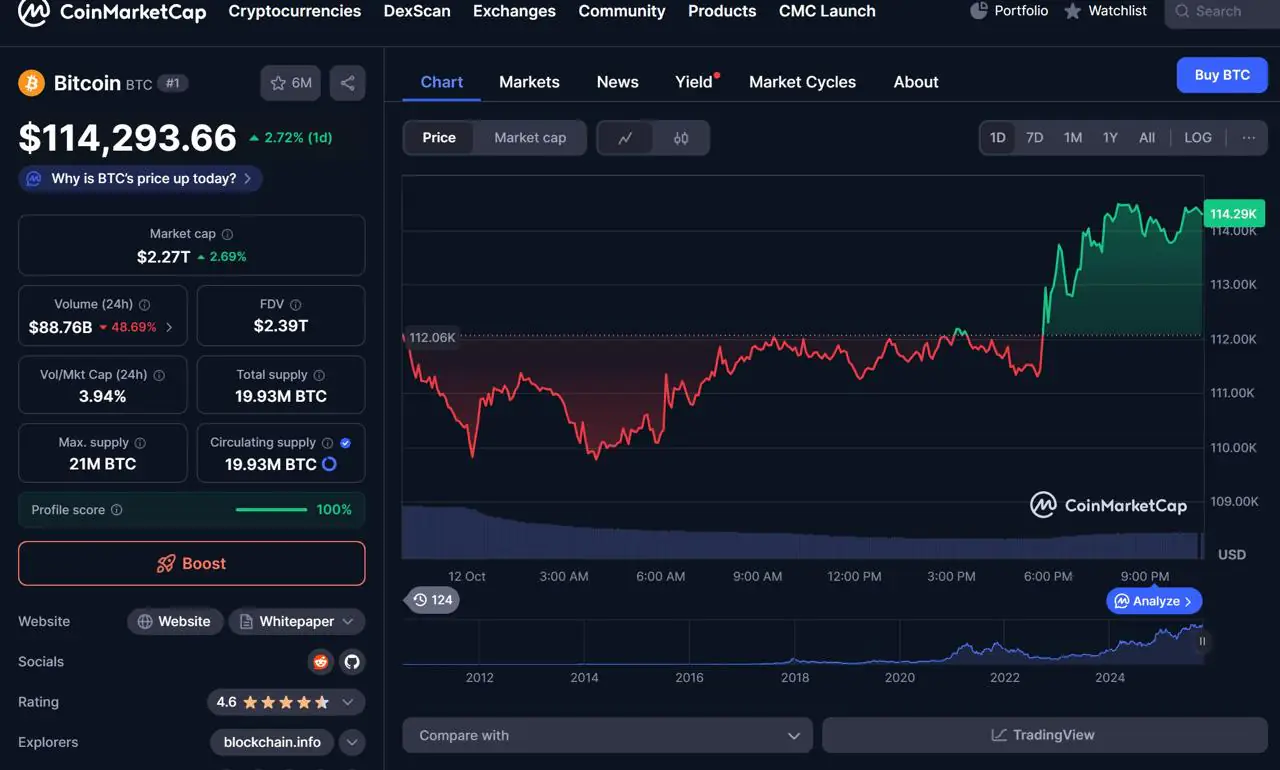Open Bitcoin's source code via the GitHub icon
Screen dimensions: 1280x770
coord(352,661)
